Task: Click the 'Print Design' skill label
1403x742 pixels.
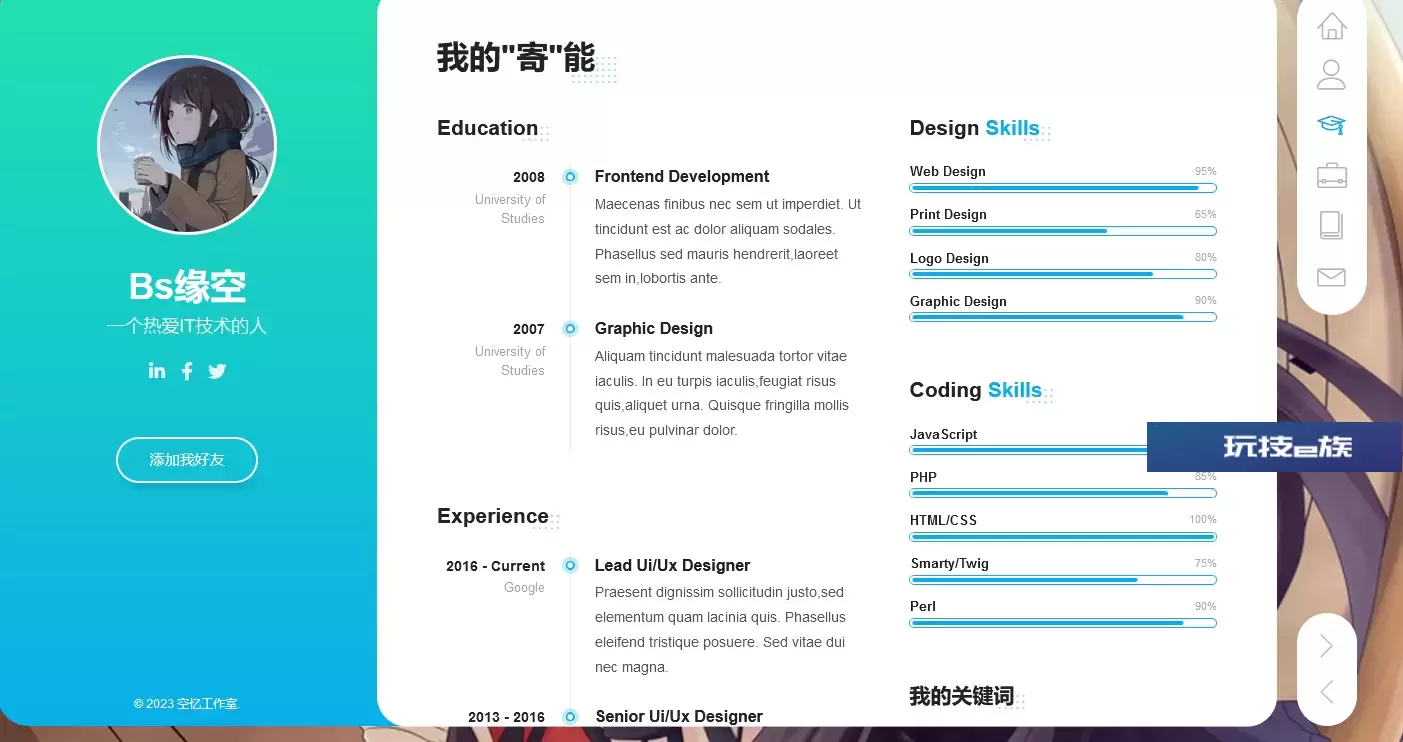Action: [948, 214]
